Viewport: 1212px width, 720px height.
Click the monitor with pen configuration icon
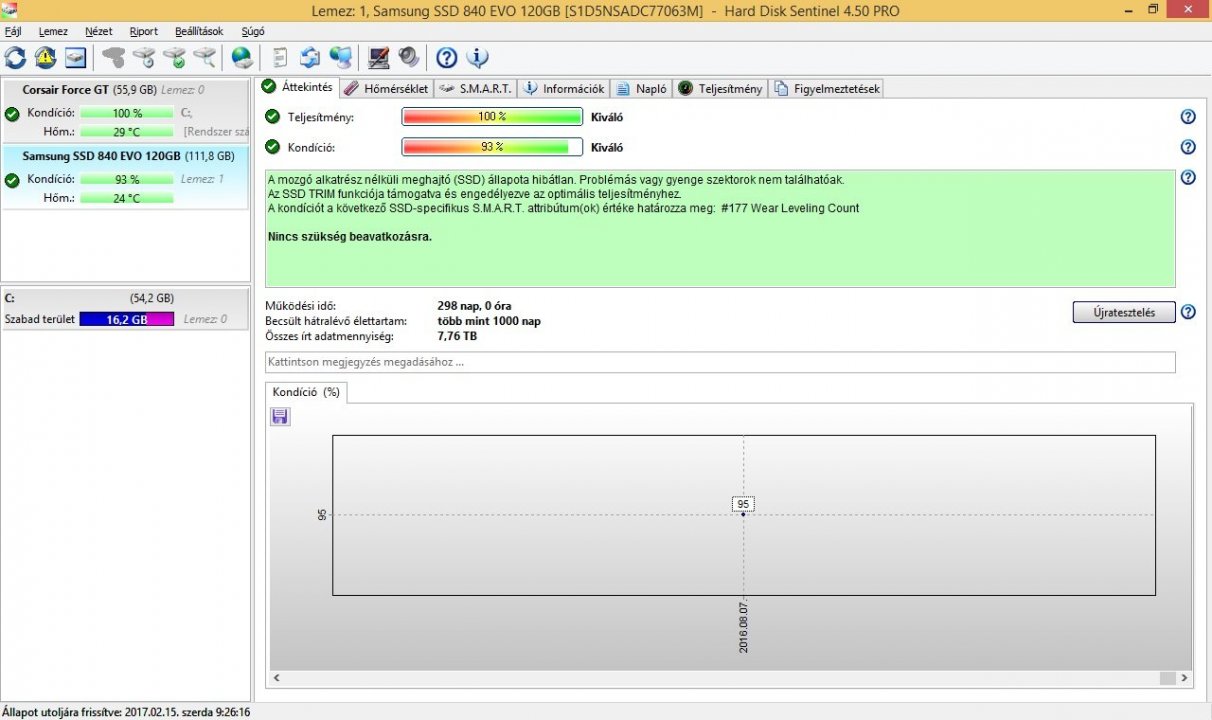click(x=378, y=57)
